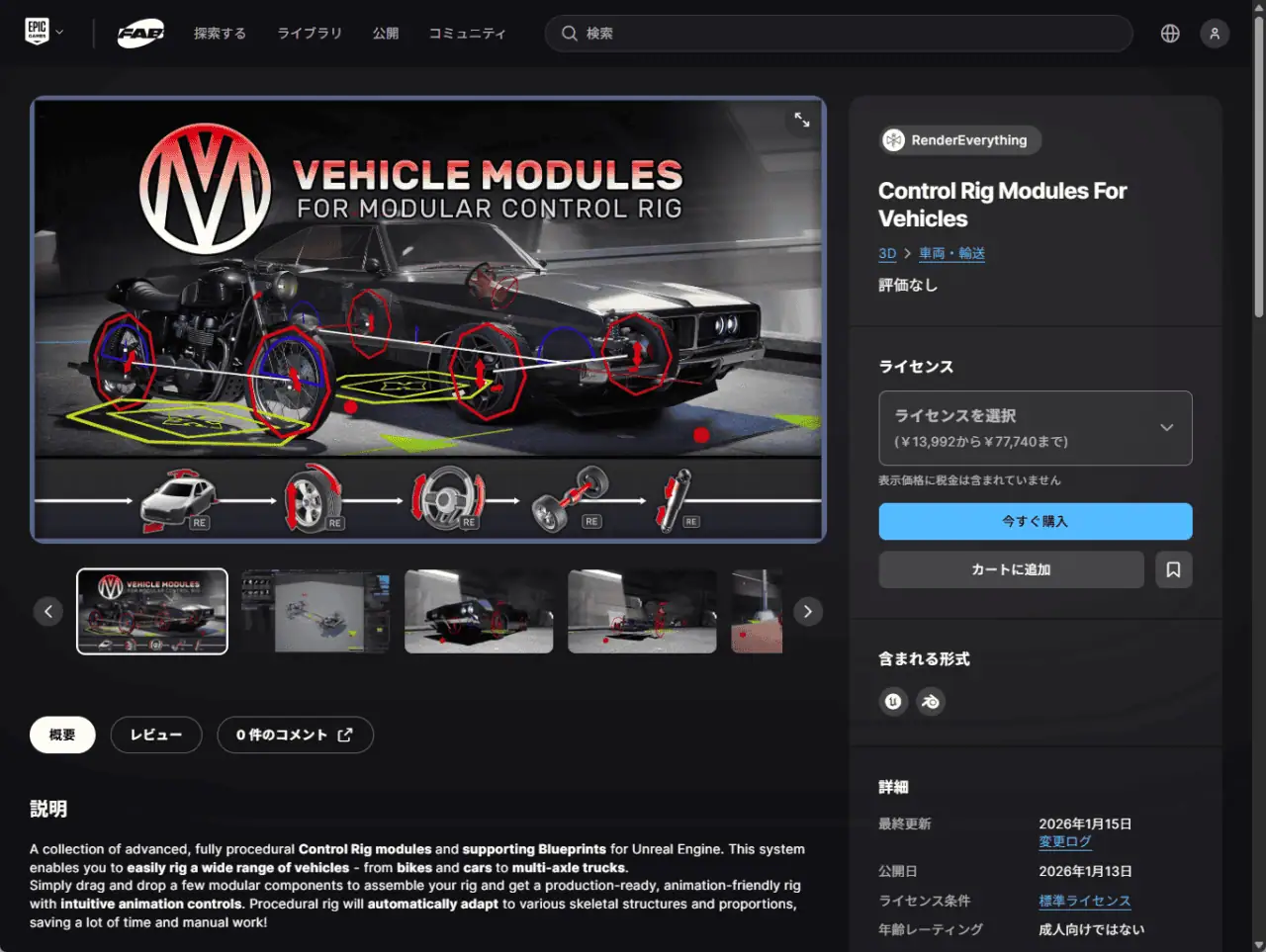Click the Unreal Engine format icon
Viewport: 1266px width, 952px height.
[x=893, y=702]
